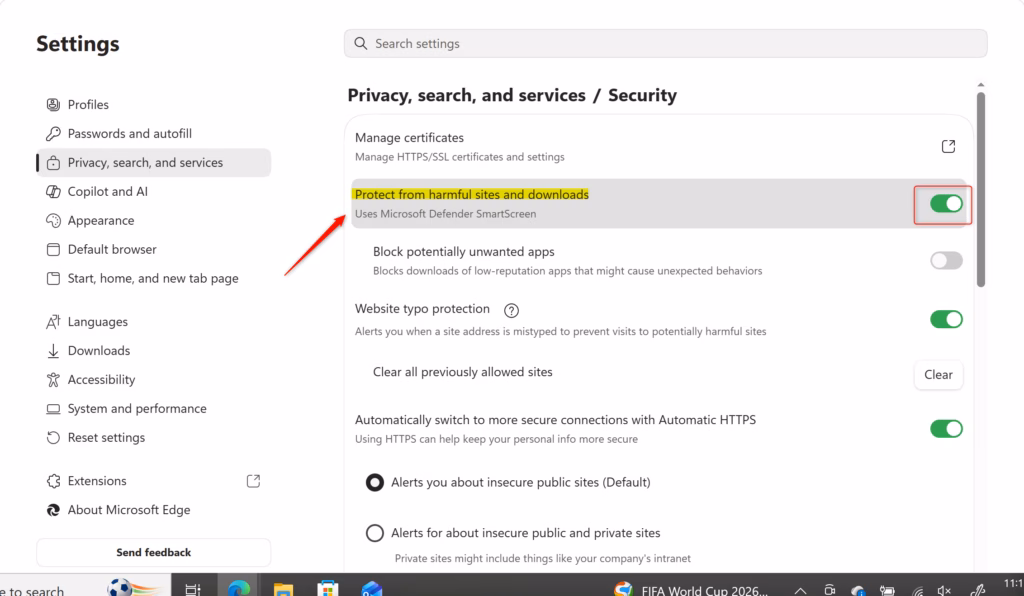Image resolution: width=1024 pixels, height=596 pixels.
Task: Select Alerts about insecure public sites (Default)
Action: pyautogui.click(x=375, y=482)
